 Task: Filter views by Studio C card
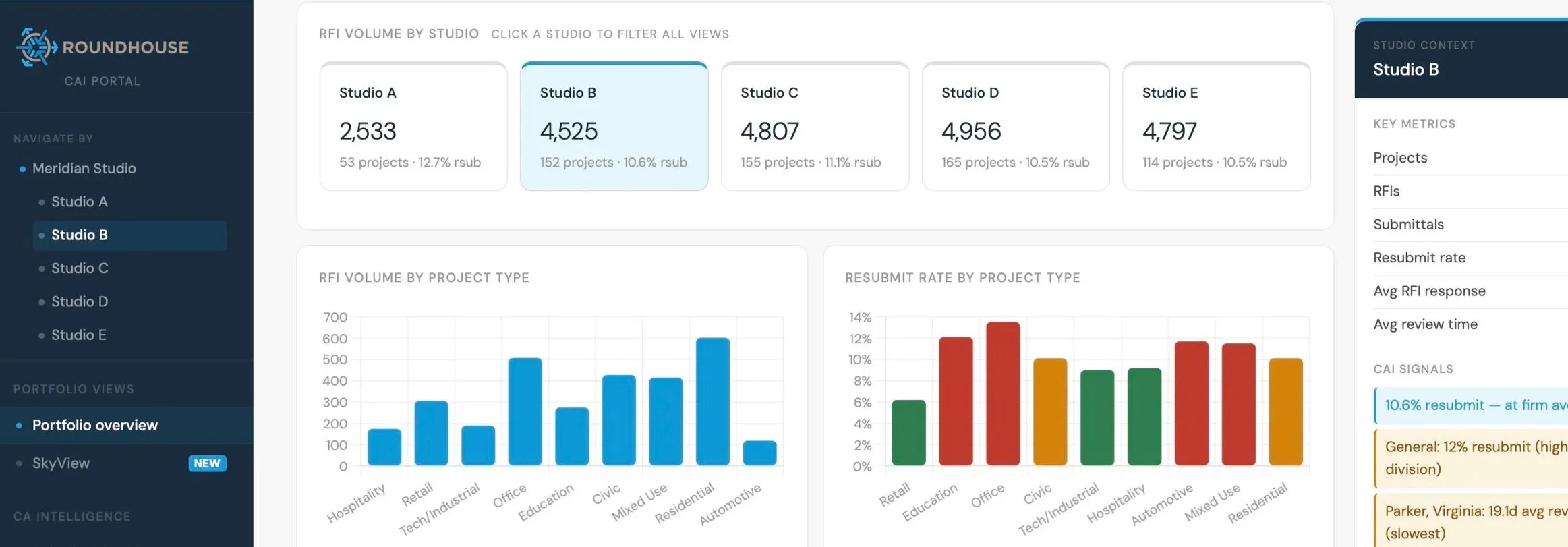coord(815,126)
